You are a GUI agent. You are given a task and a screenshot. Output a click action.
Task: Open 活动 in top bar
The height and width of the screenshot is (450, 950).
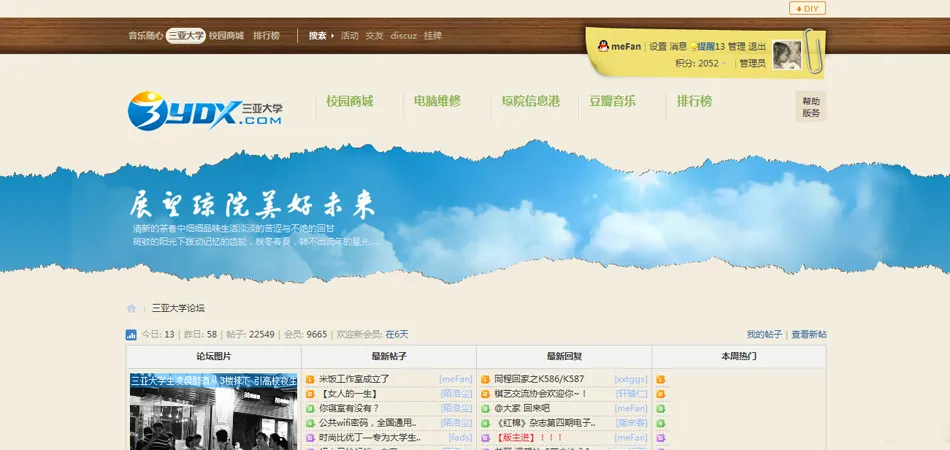pyautogui.click(x=350, y=36)
